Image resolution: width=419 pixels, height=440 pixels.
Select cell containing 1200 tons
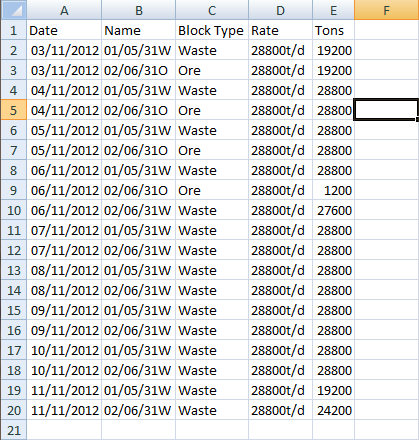333,190
